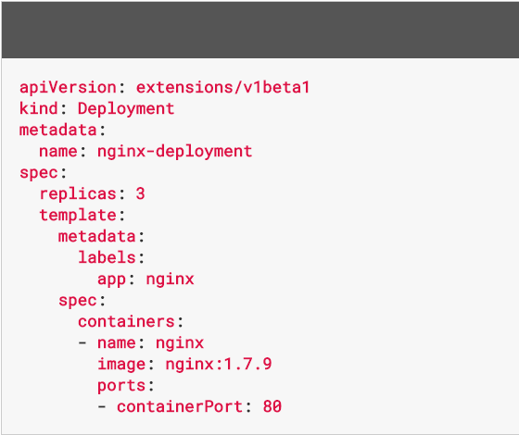Click the app: nginx label line
Viewport: 519px width, 435px height.
(x=146, y=279)
